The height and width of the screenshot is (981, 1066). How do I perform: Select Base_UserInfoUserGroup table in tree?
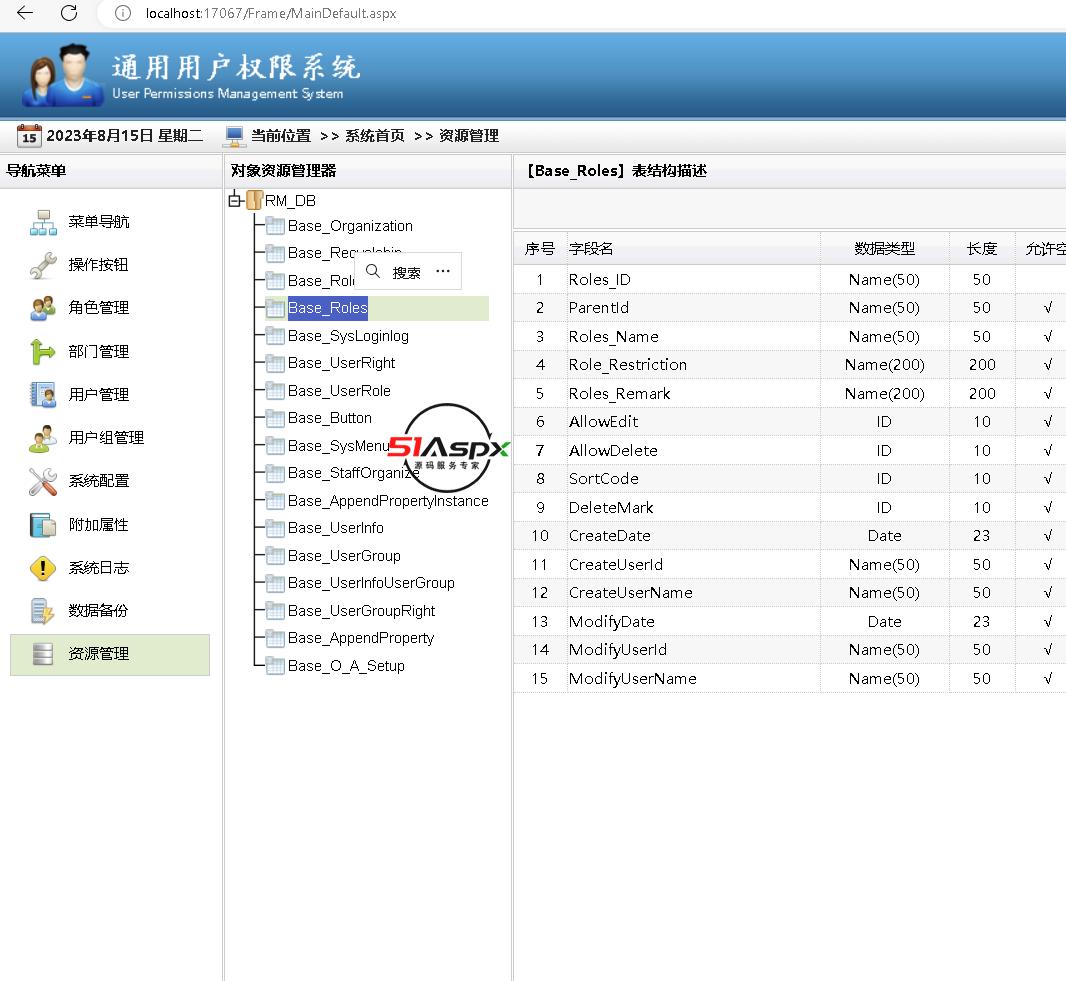coord(371,583)
